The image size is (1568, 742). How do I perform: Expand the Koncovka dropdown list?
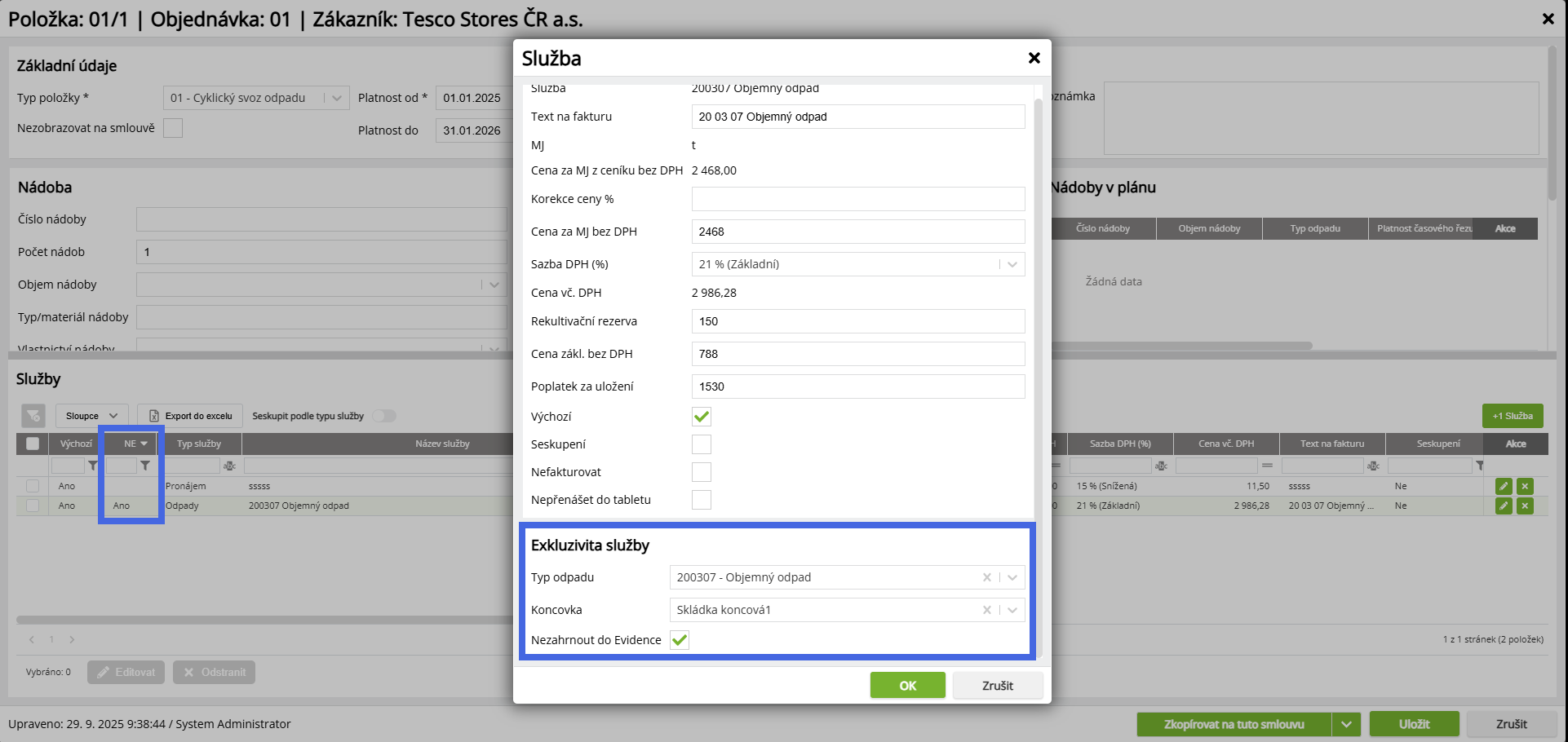[1012, 610]
